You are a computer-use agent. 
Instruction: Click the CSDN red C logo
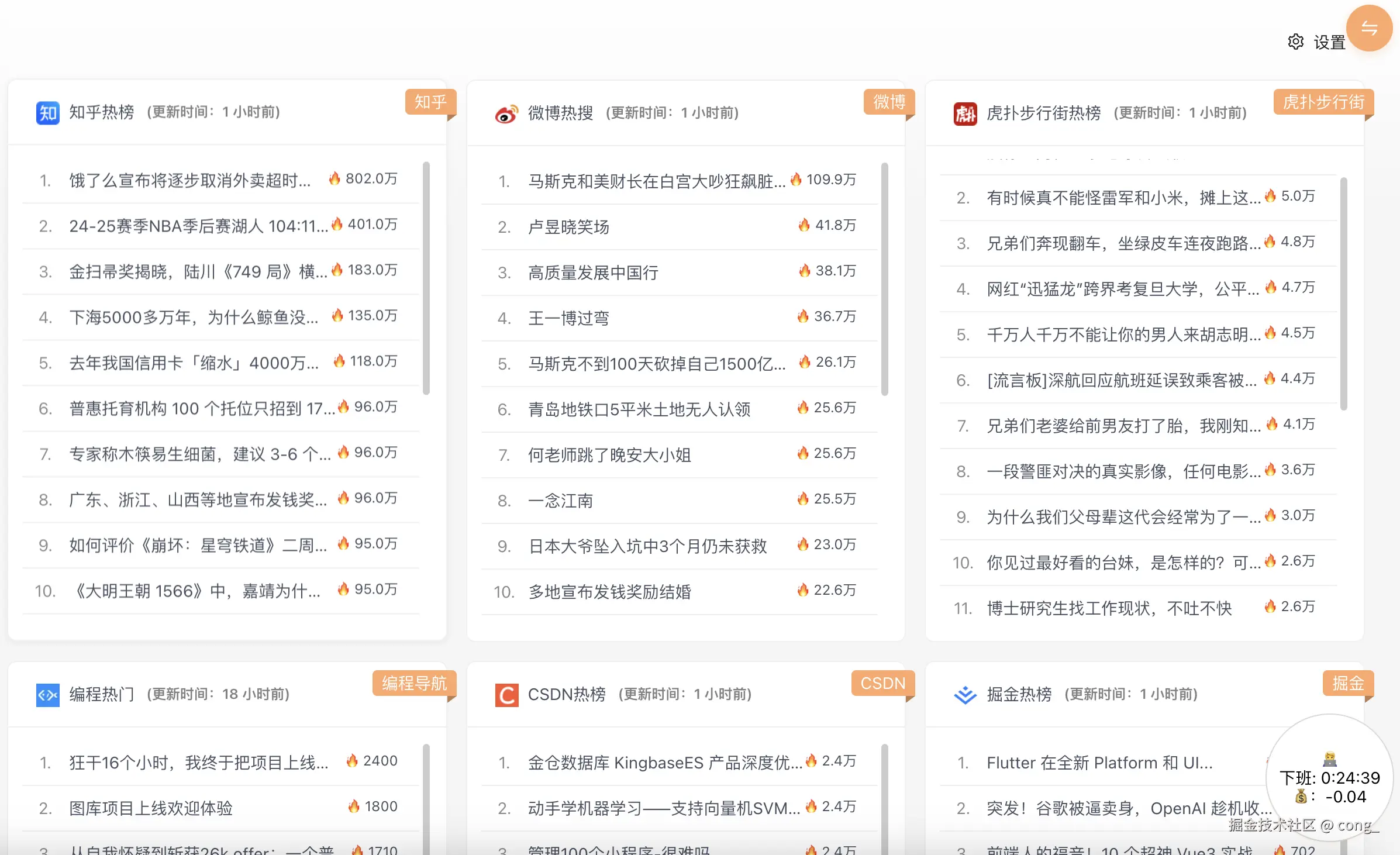coord(506,695)
